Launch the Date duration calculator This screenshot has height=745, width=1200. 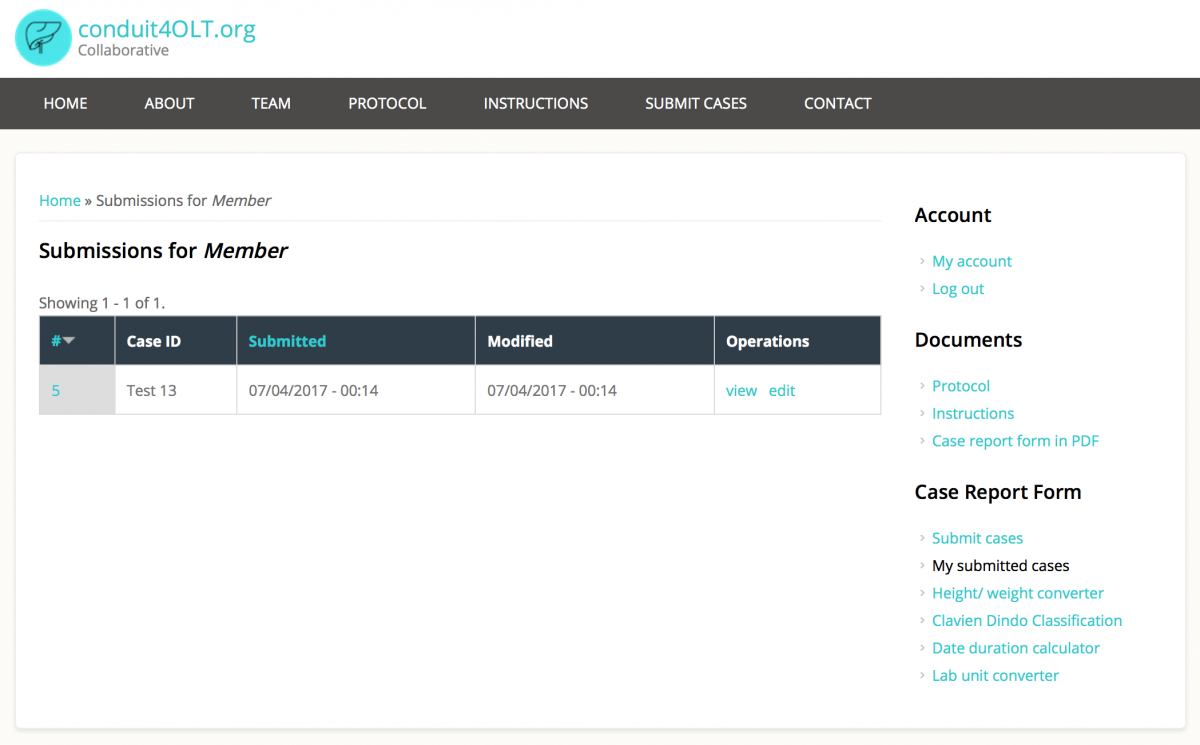[x=1015, y=648]
